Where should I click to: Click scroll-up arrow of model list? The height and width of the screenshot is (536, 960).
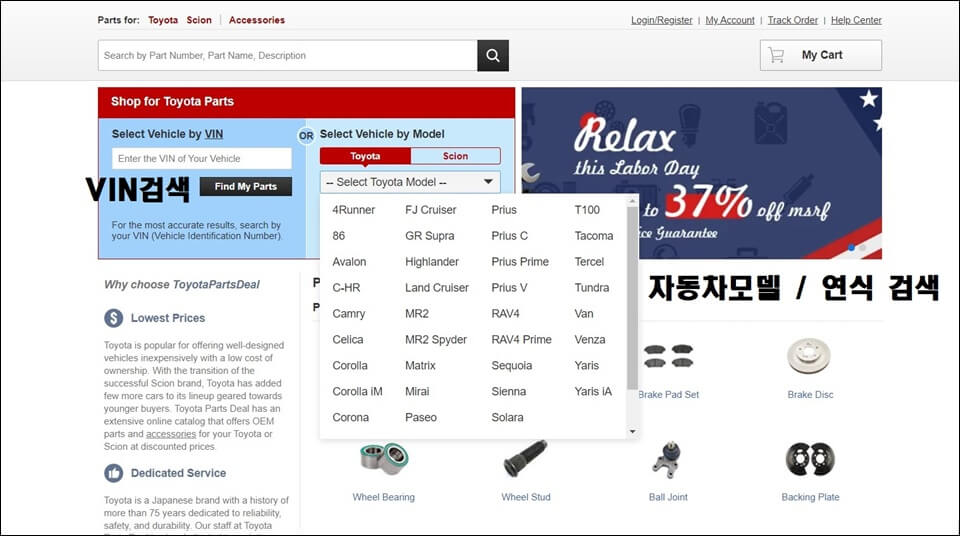(632, 202)
